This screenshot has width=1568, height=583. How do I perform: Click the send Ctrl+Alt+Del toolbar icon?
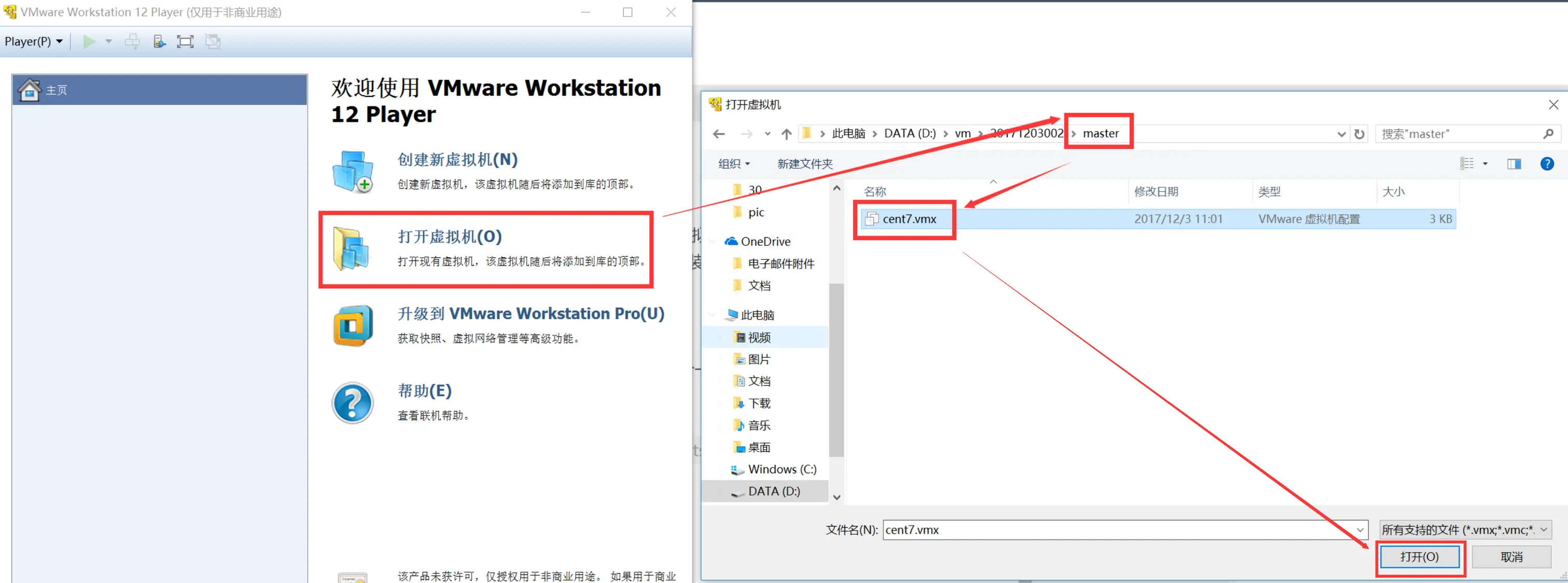tap(132, 41)
